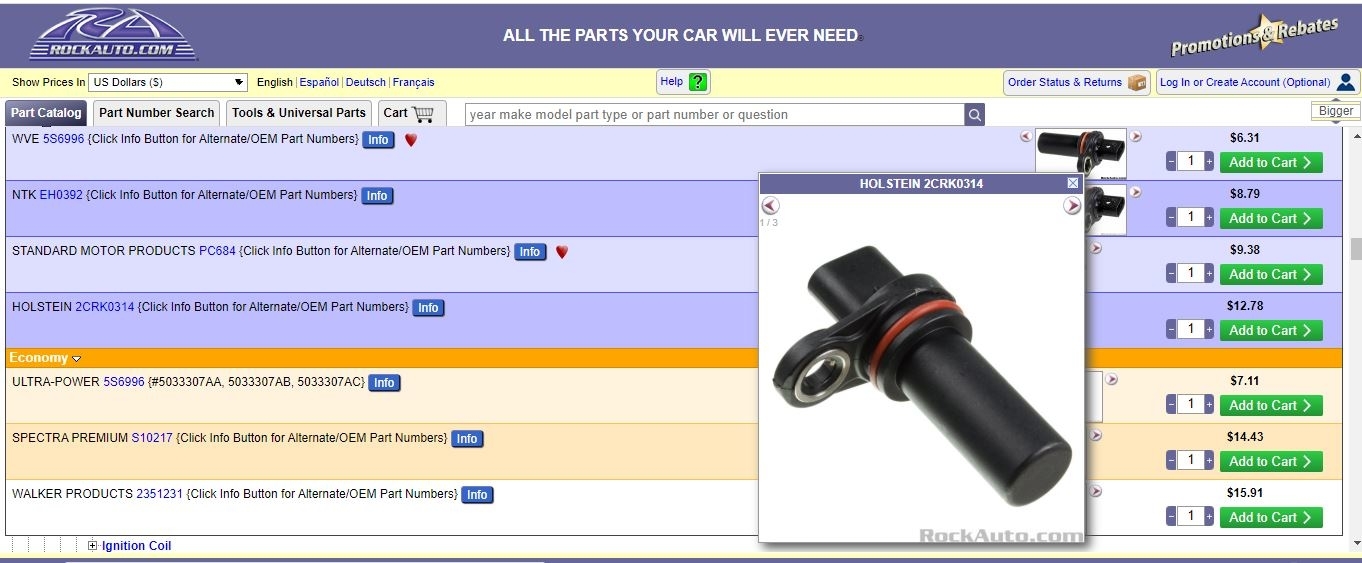This screenshot has width=1362, height=563.
Task: Collapse the Economy section arrow
Action: (77, 358)
